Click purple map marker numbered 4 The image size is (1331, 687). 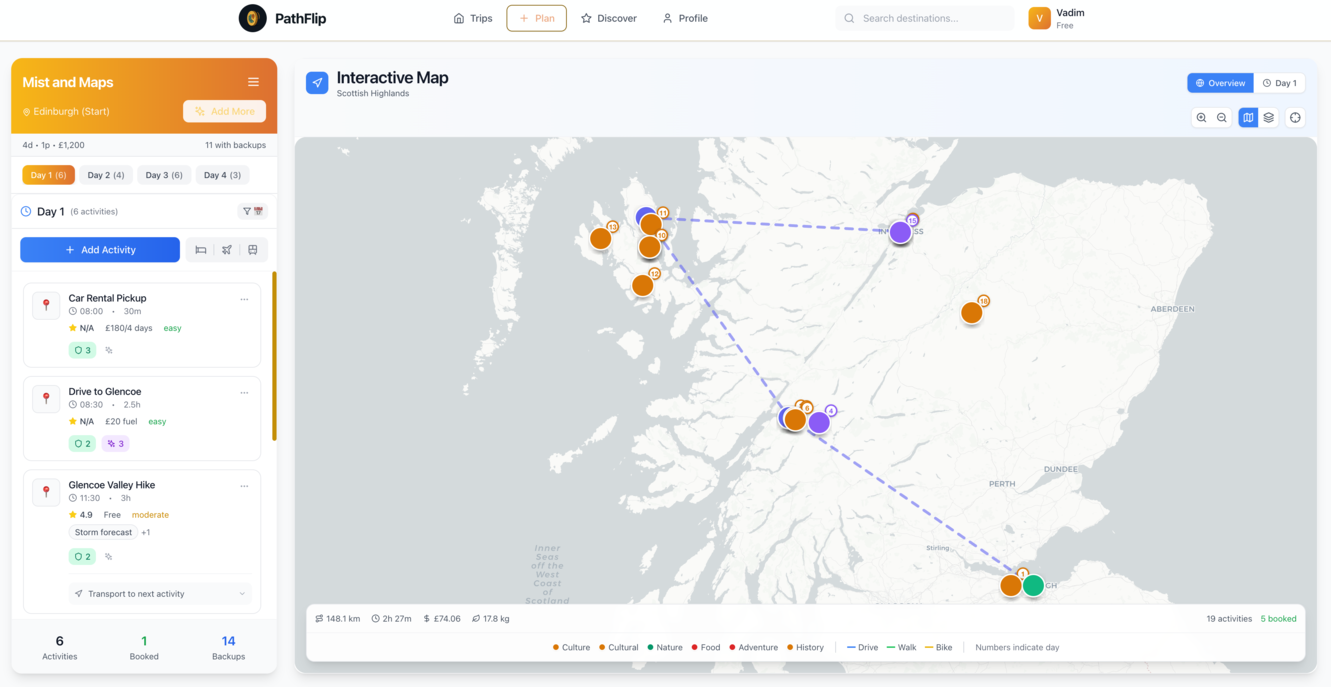[x=819, y=422]
